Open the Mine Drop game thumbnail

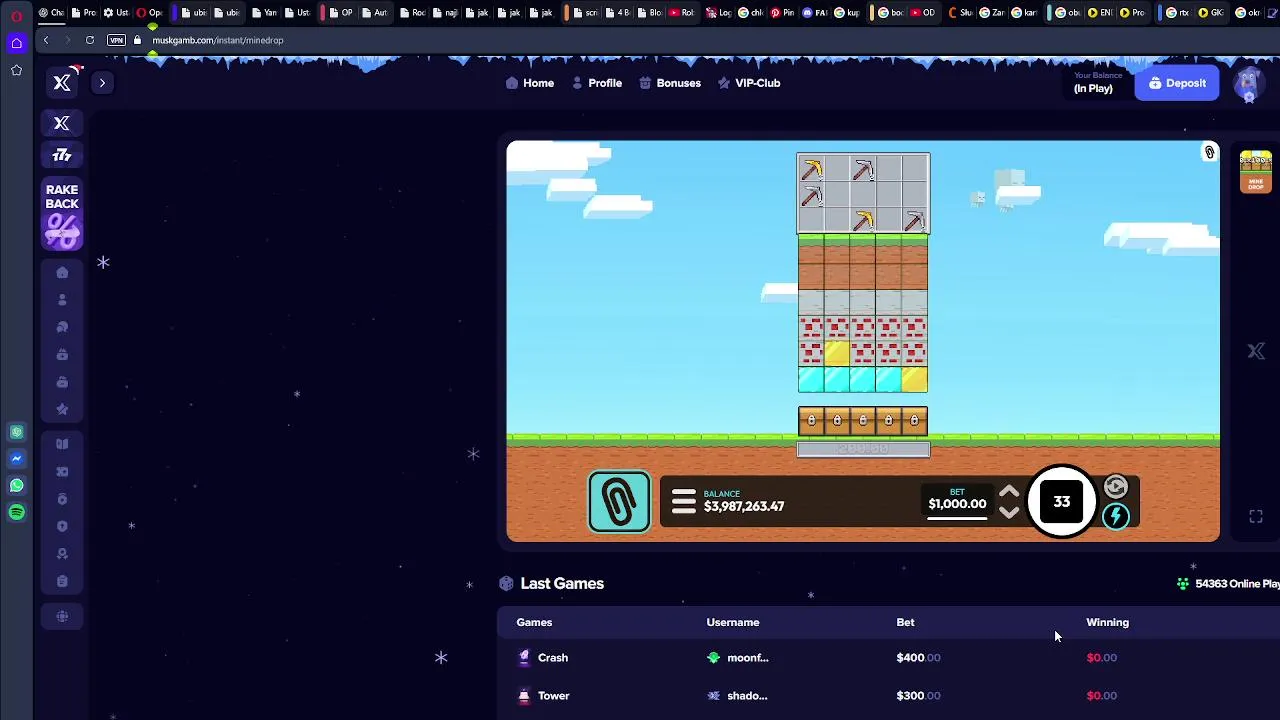click(x=1256, y=172)
